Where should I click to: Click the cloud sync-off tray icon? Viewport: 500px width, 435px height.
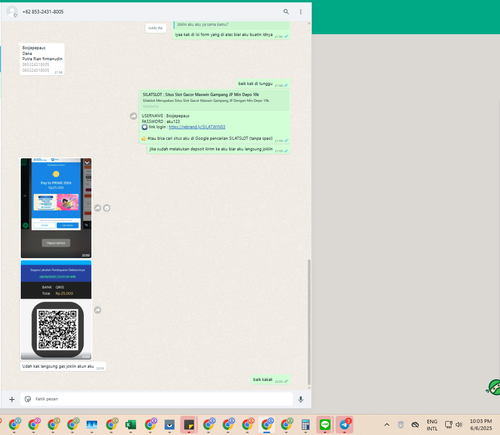point(415,425)
